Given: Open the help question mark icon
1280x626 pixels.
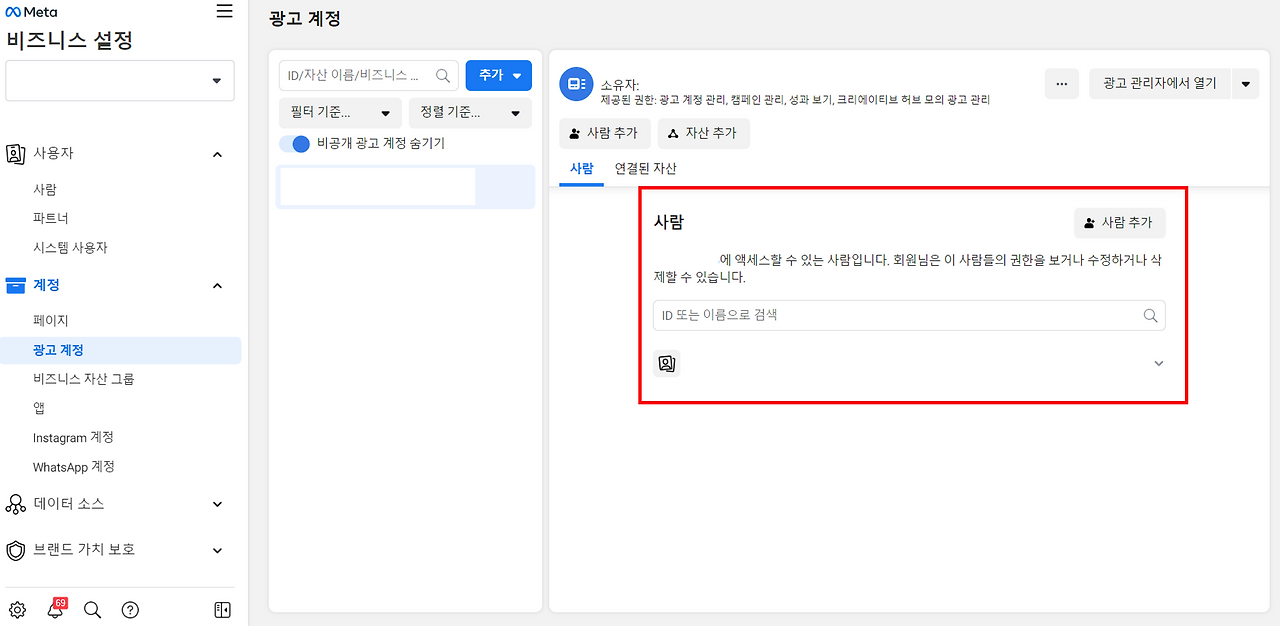Looking at the screenshot, I should coord(130,609).
